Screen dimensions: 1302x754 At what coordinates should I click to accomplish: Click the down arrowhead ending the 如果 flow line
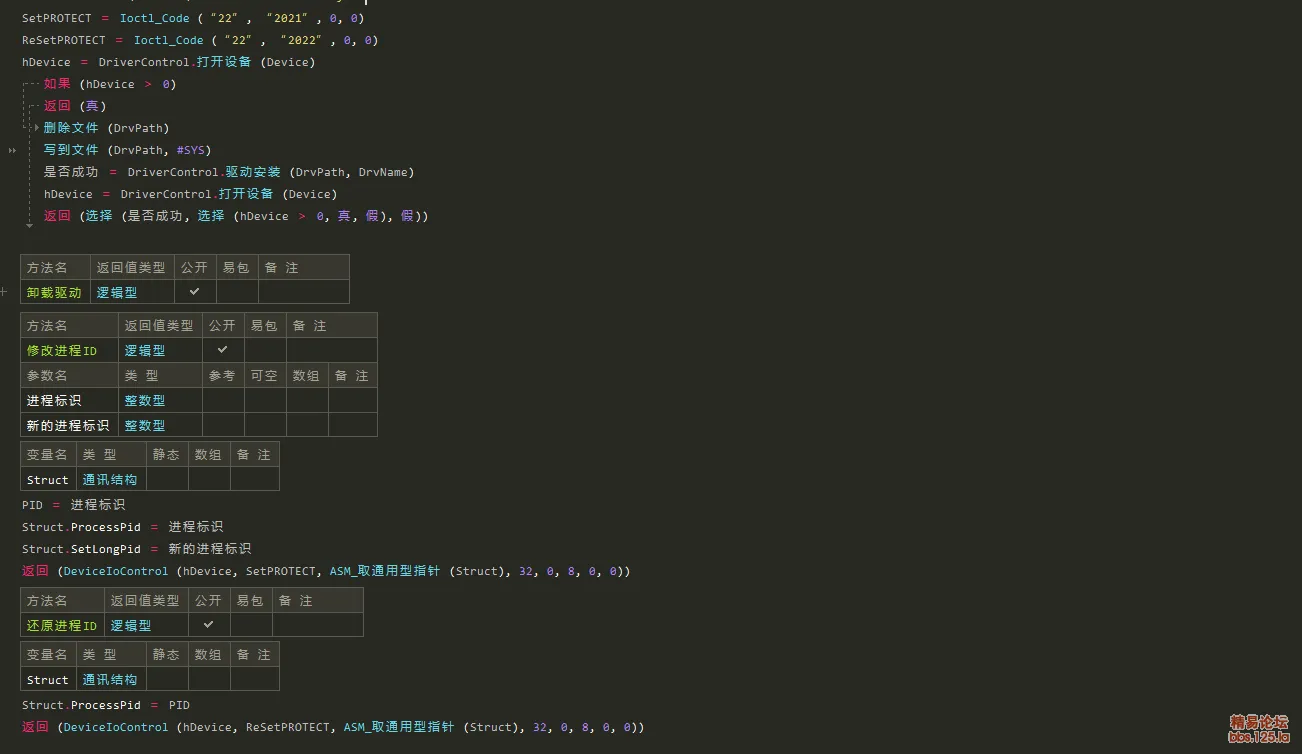click(29, 227)
